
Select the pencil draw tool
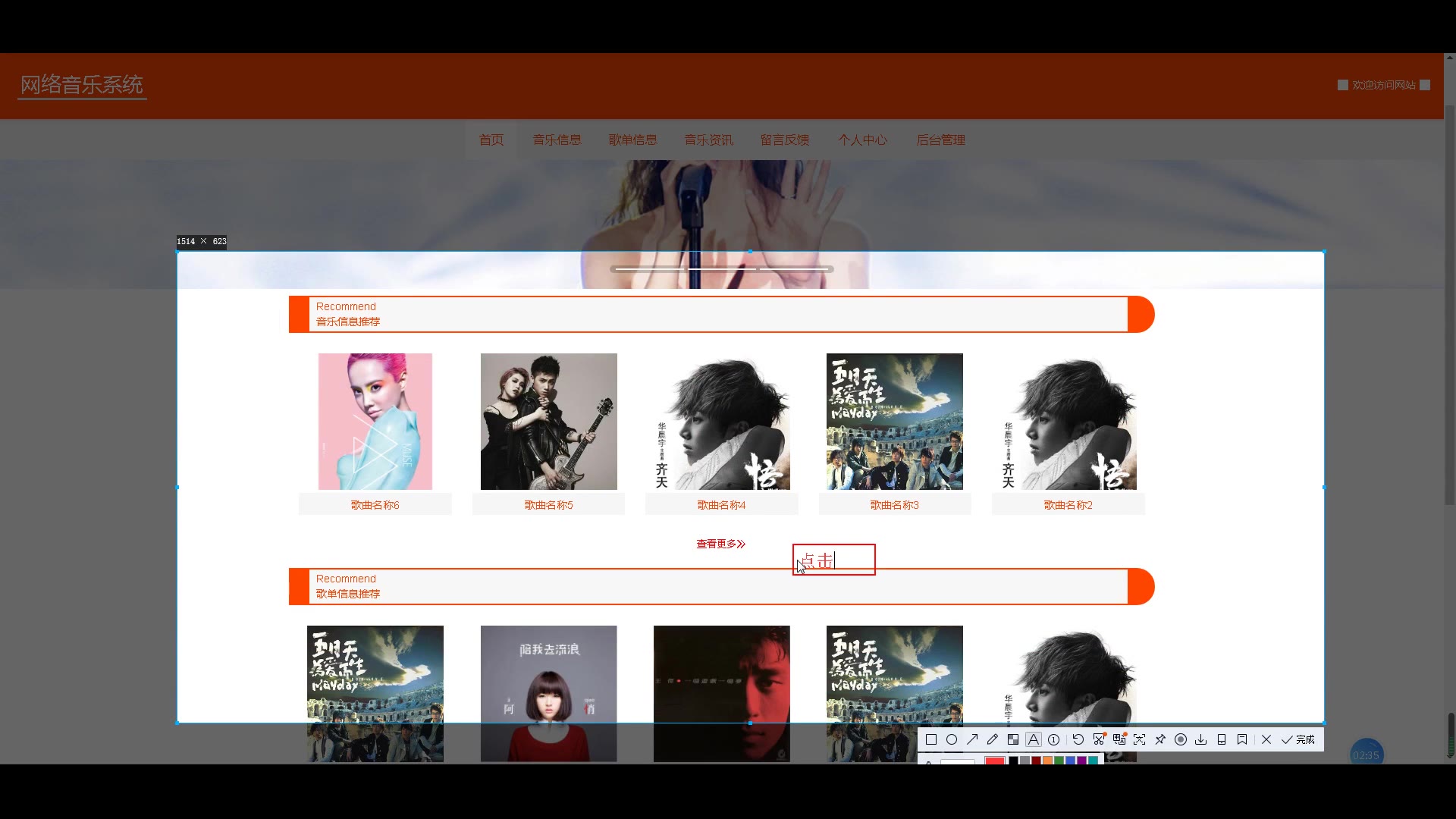(993, 739)
